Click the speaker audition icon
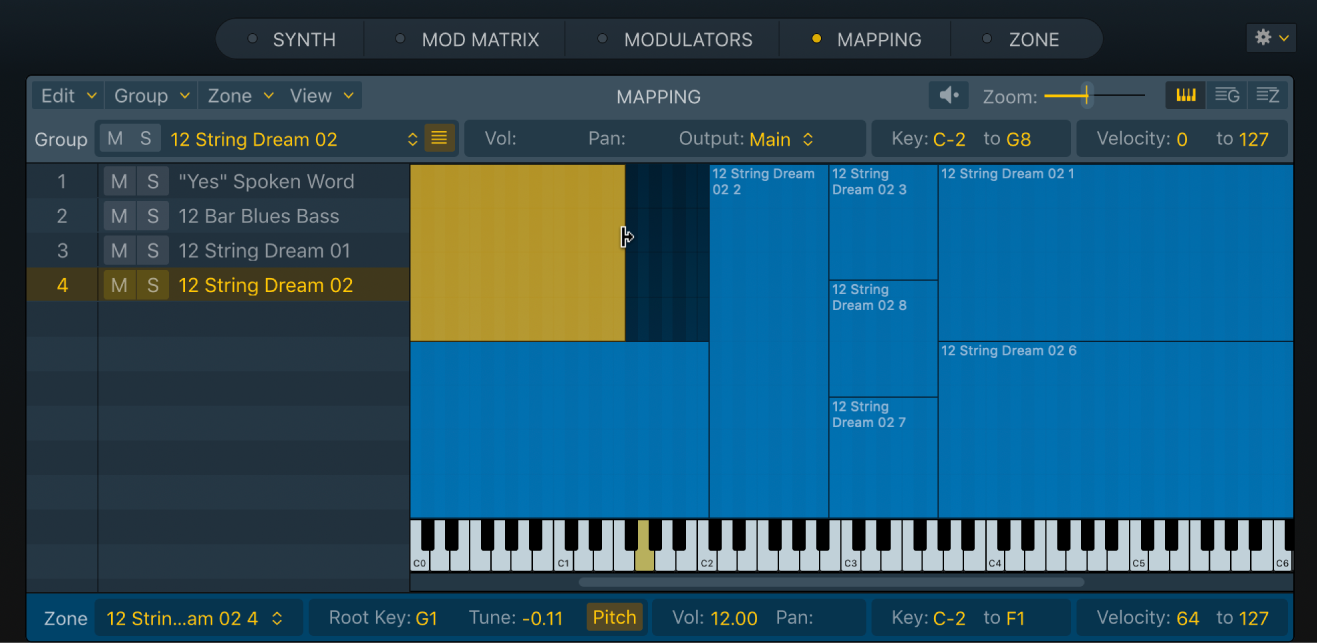Image resolution: width=1318 pixels, height=644 pixels. coord(946,94)
